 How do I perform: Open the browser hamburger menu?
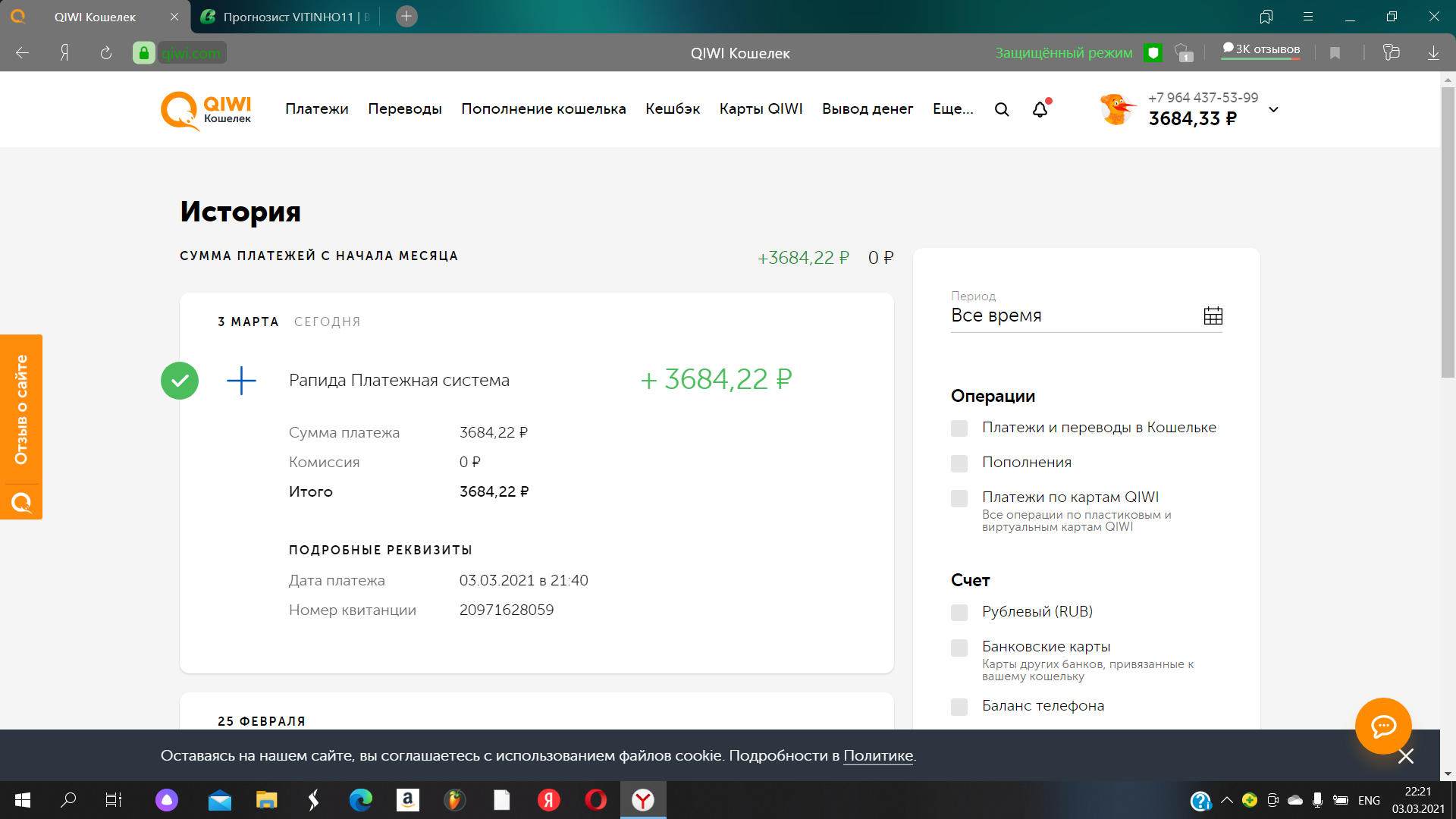click(1308, 17)
